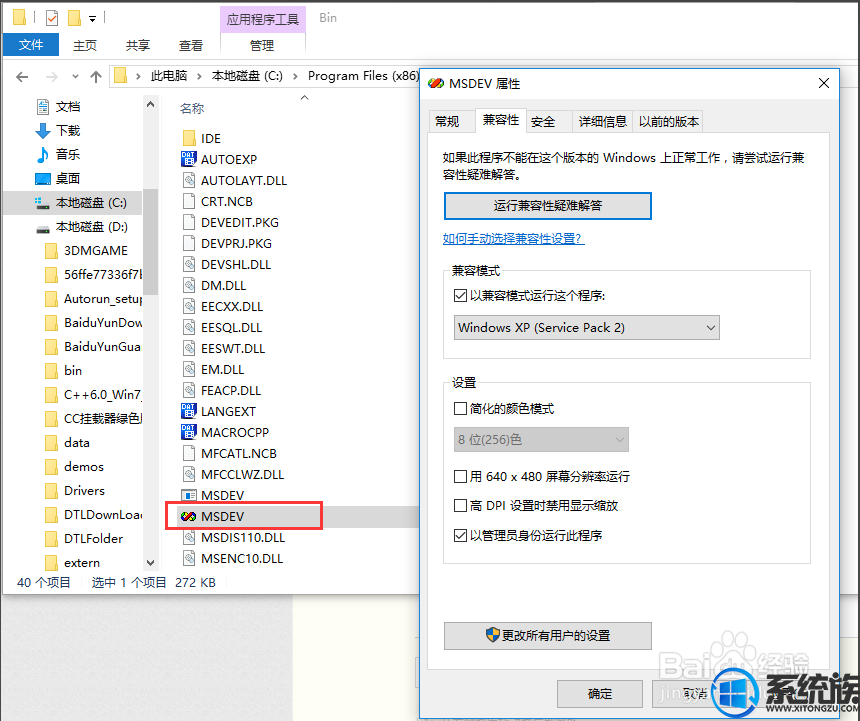This screenshot has height=721, width=860.
Task: Open the 管理 (Manage) ribbon tab
Action: pyautogui.click(x=262, y=46)
